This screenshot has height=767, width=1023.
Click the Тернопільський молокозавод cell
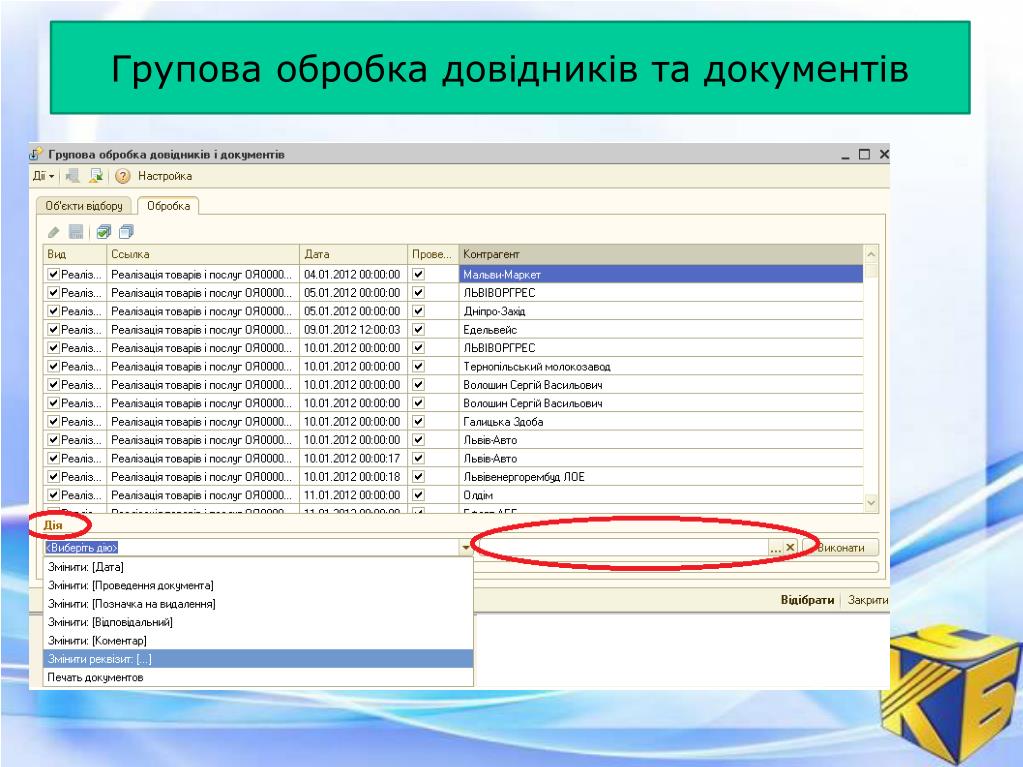click(x=661, y=367)
